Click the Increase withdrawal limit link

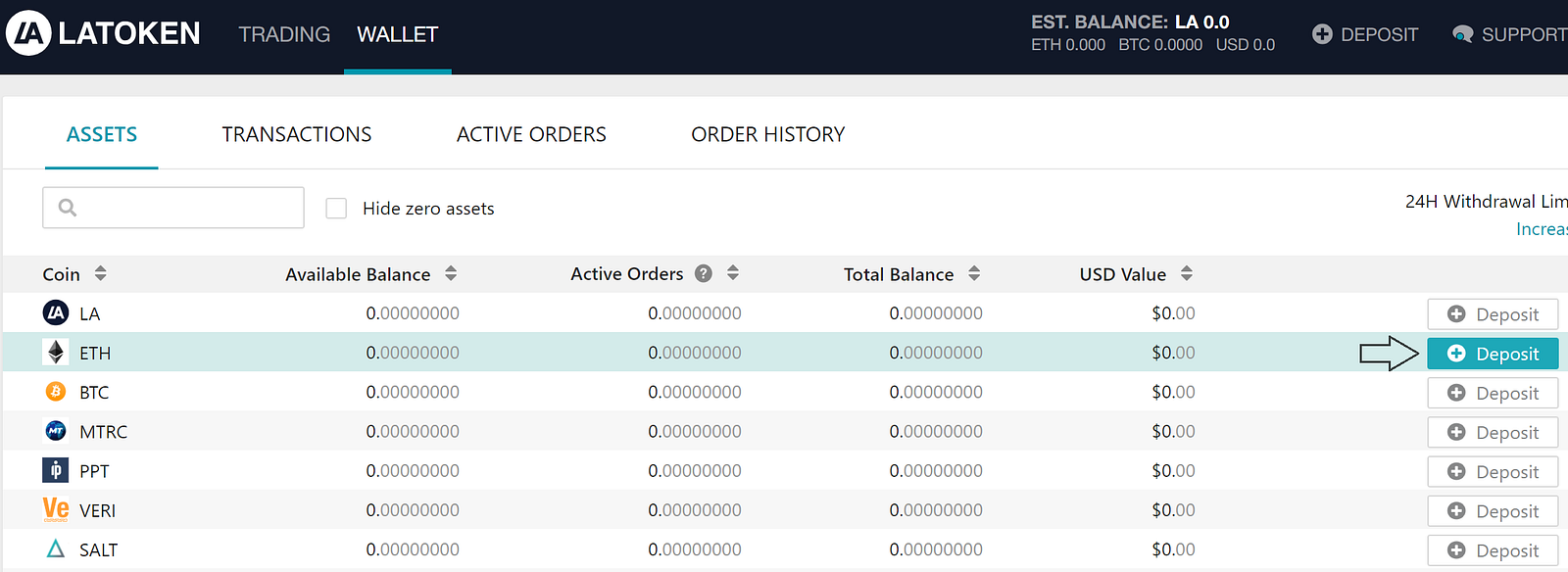click(x=1542, y=228)
